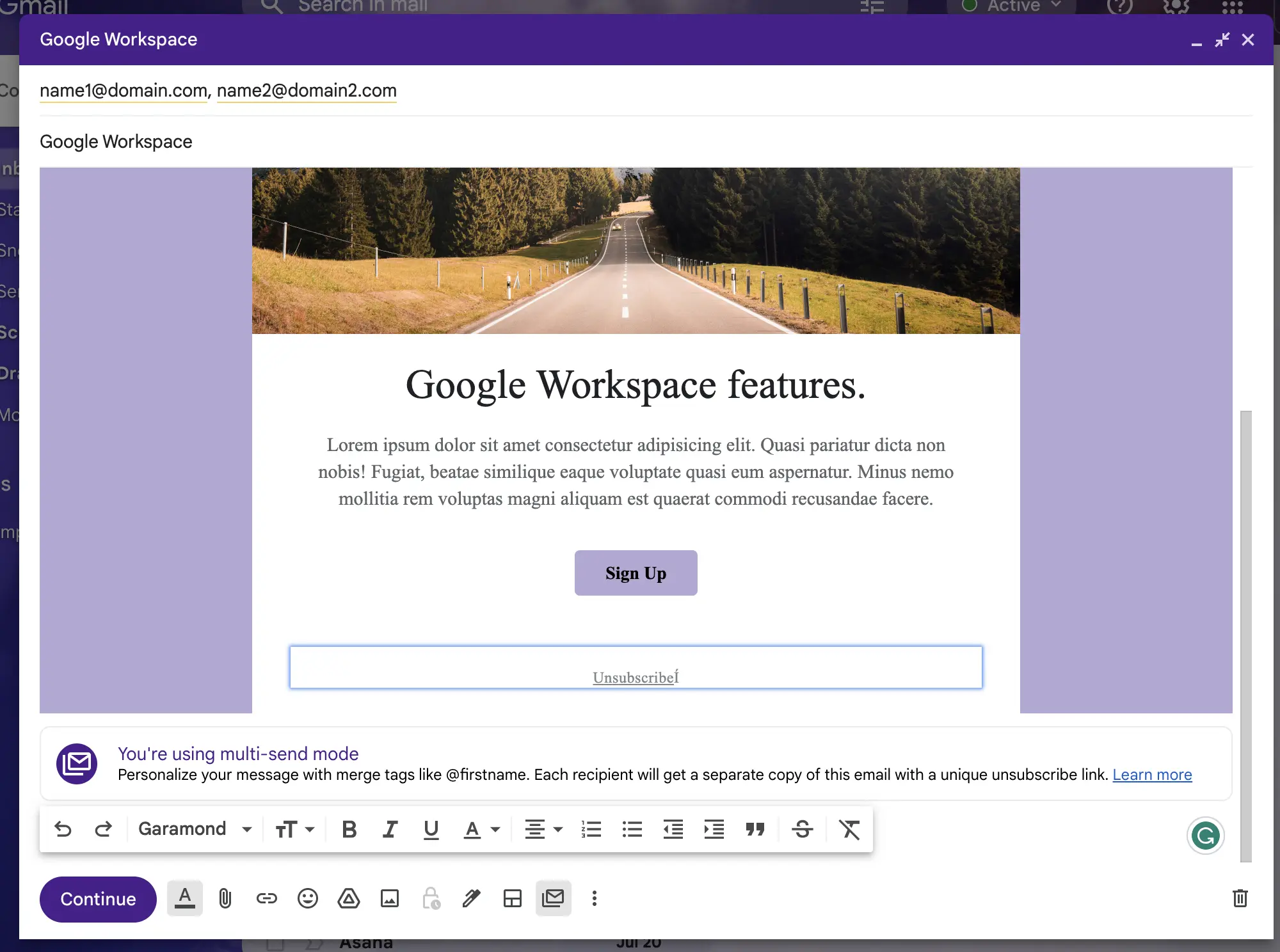Screen dimensions: 1280x952
Task: Click the Underline formatting icon
Action: tap(430, 829)
